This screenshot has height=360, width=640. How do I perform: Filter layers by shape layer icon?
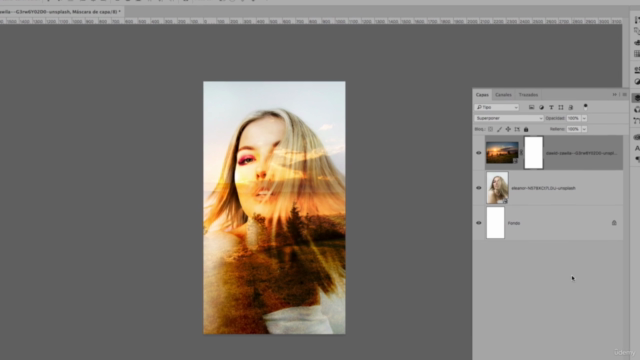(x=561, y=107)
